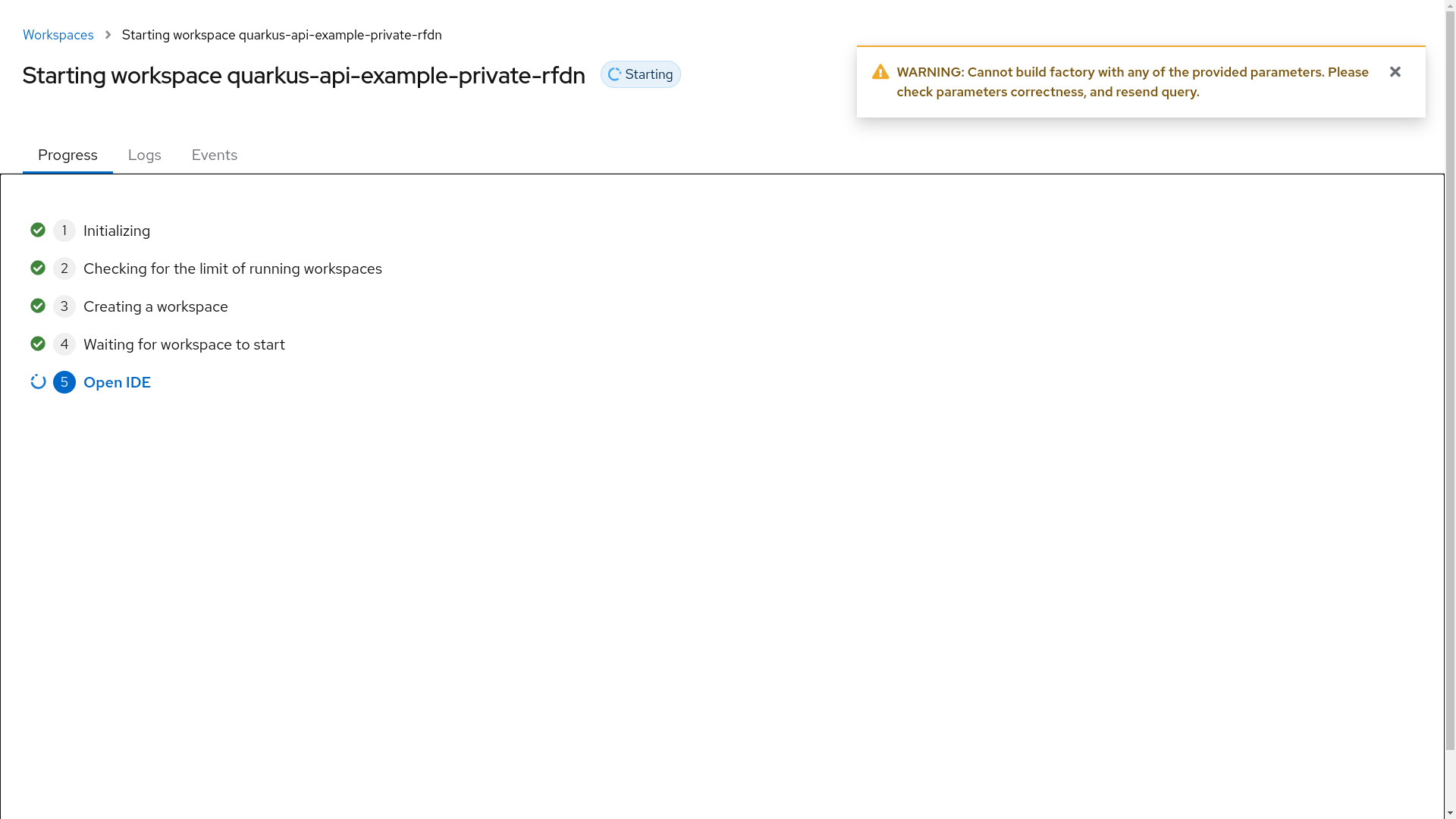The width and height of the screenshot is (1456, 819).
Task: Click the loading spinner beside Open IDE
Action: pos(38,381)
